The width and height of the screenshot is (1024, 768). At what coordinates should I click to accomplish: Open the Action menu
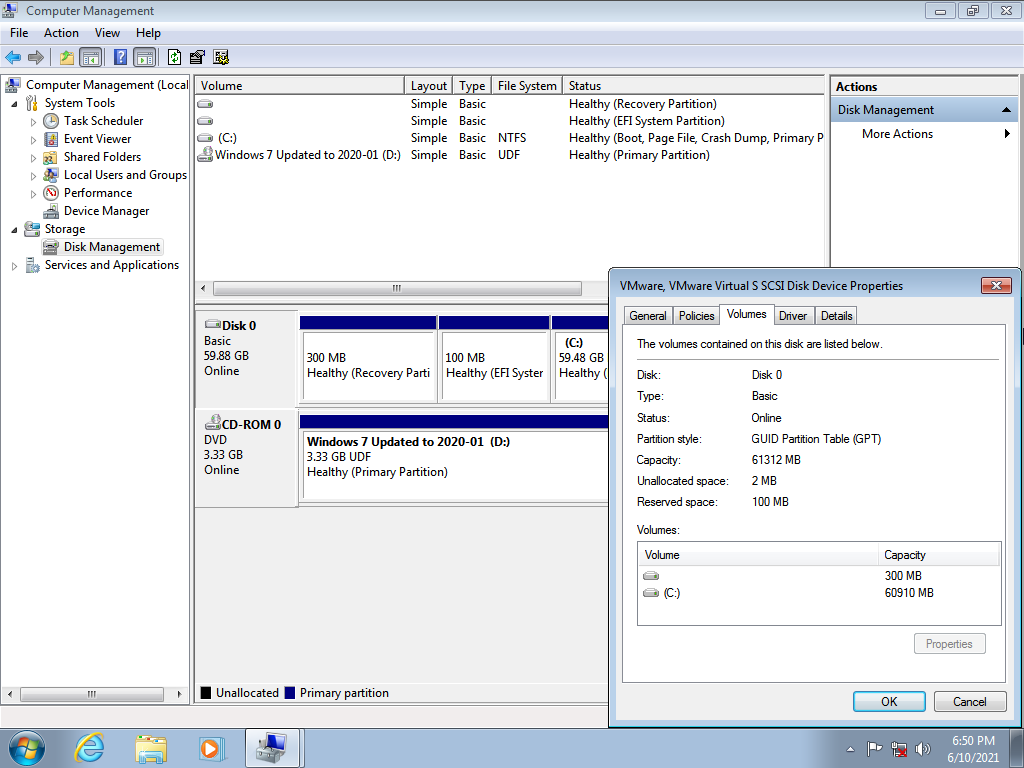tap(61, 33)
